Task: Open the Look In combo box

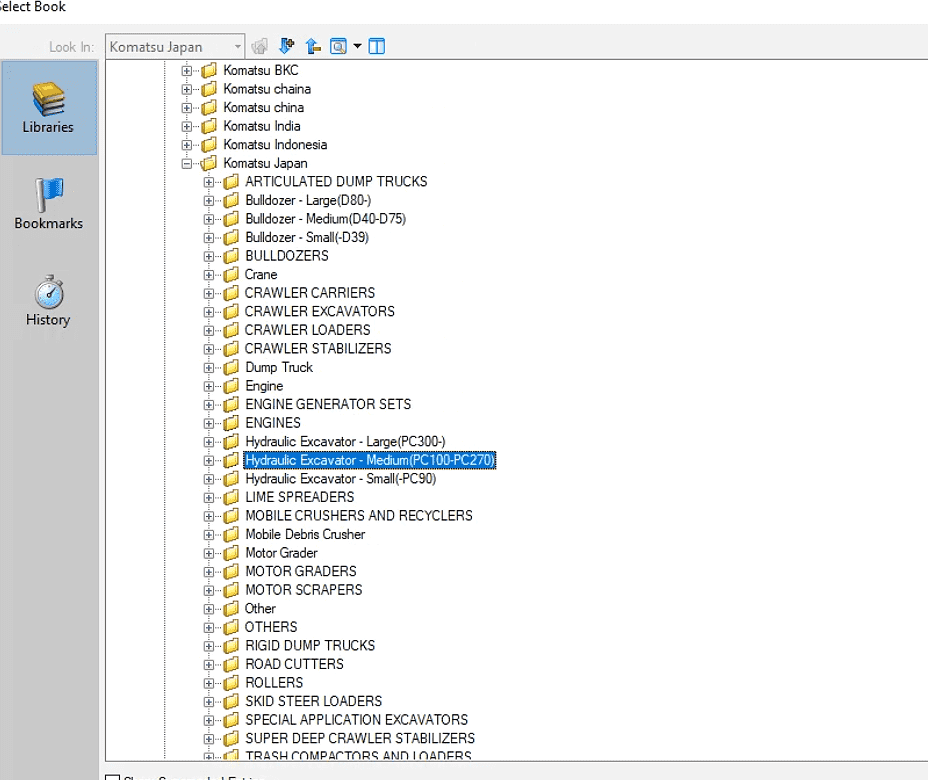Action: (175, 47)
